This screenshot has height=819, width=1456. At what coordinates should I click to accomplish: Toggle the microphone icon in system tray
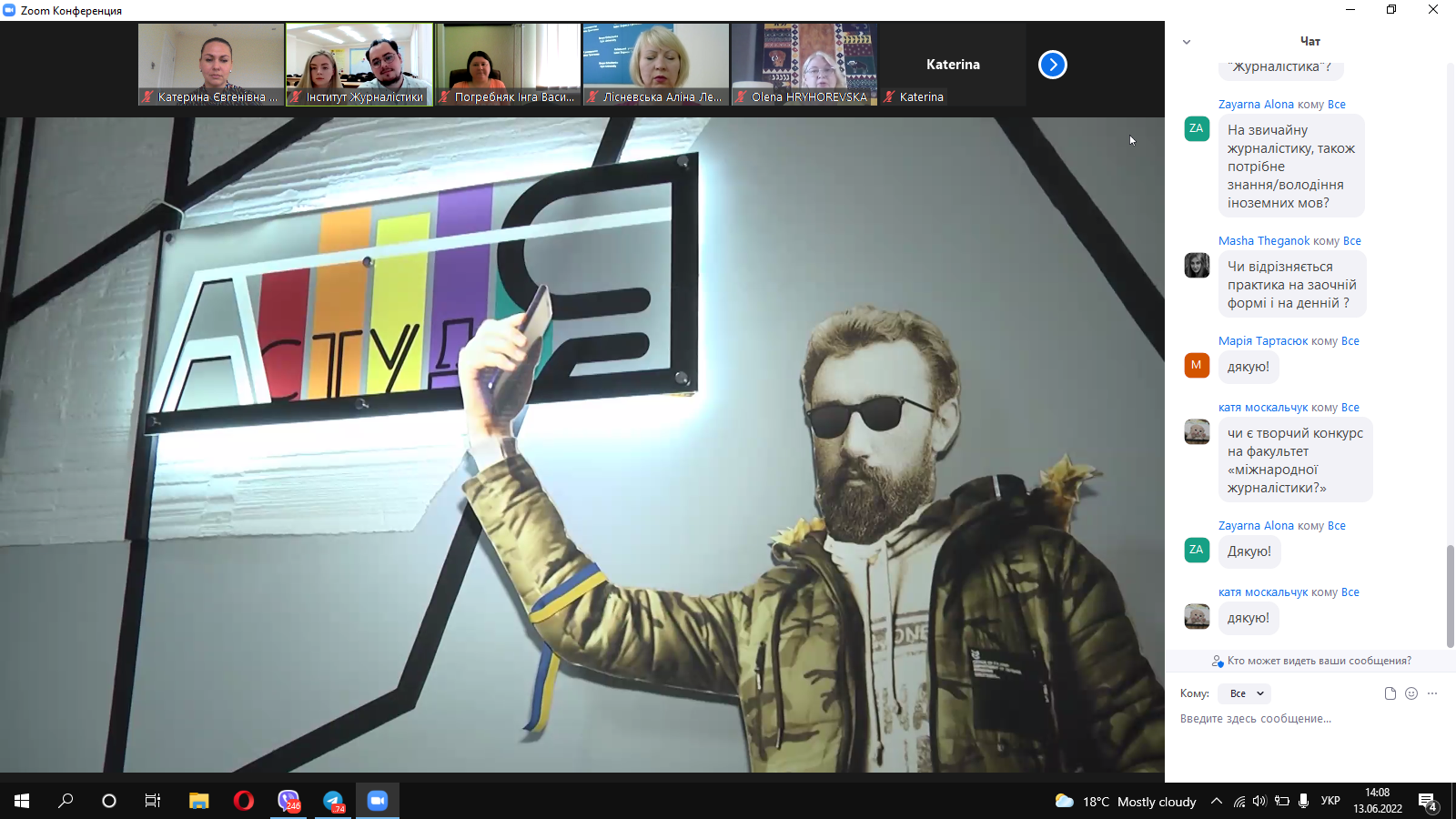(1304, 802)
